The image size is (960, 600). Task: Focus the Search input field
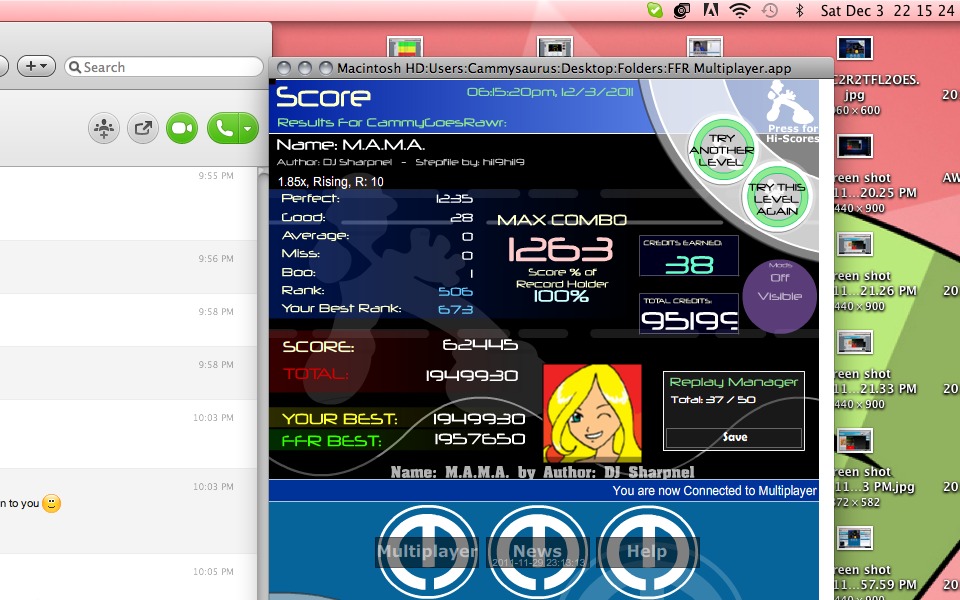[163, 67]
